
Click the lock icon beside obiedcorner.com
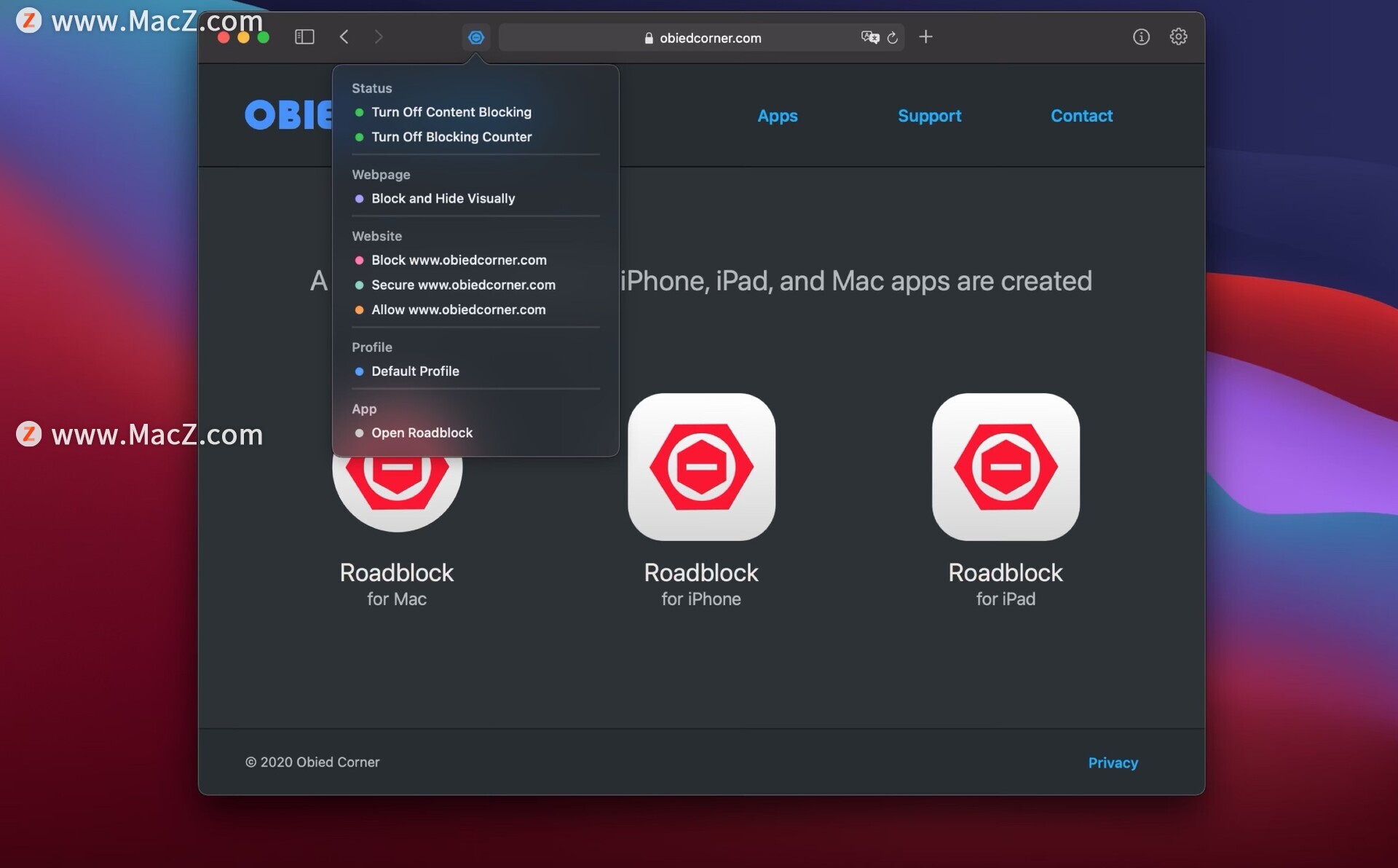649,38
